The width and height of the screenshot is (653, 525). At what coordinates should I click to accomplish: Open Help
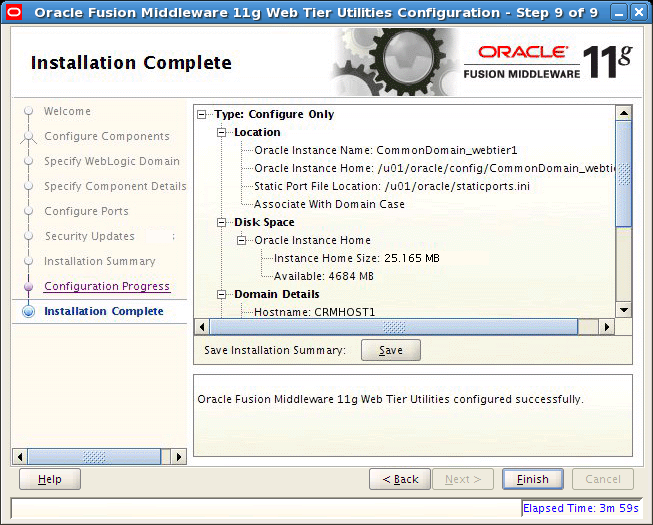pos(50,479)
